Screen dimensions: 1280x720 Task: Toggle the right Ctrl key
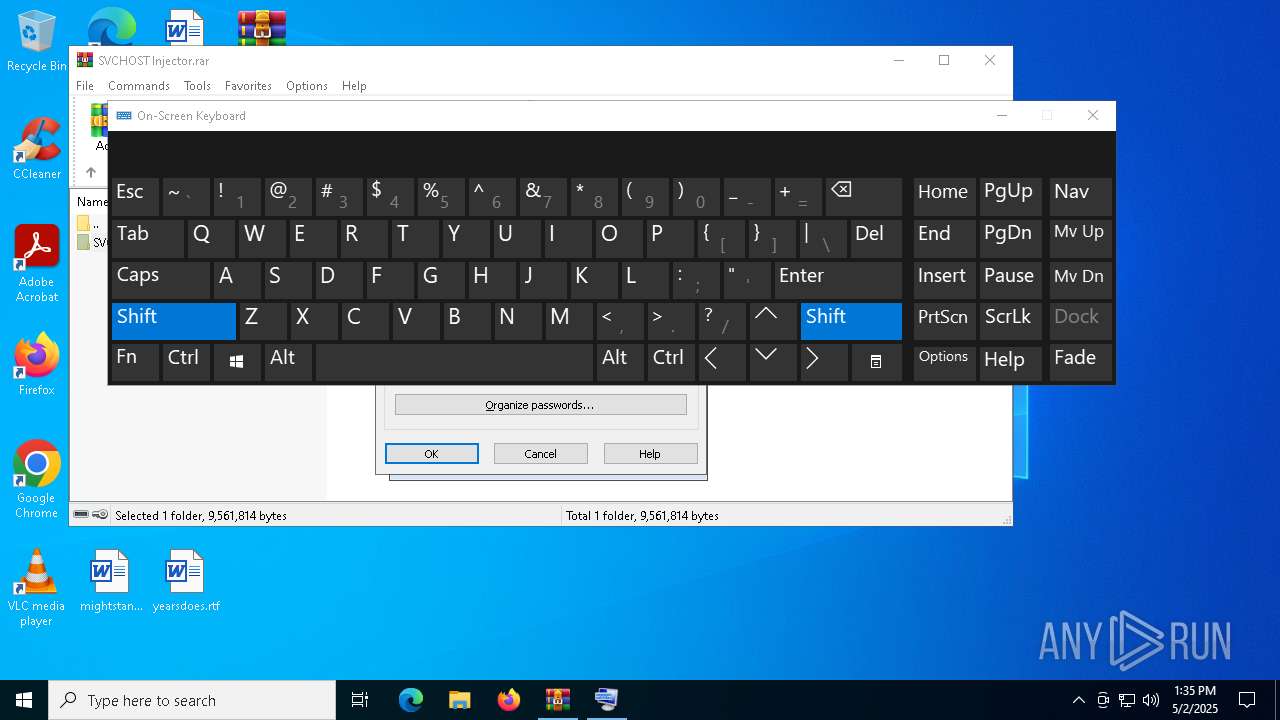671,362
